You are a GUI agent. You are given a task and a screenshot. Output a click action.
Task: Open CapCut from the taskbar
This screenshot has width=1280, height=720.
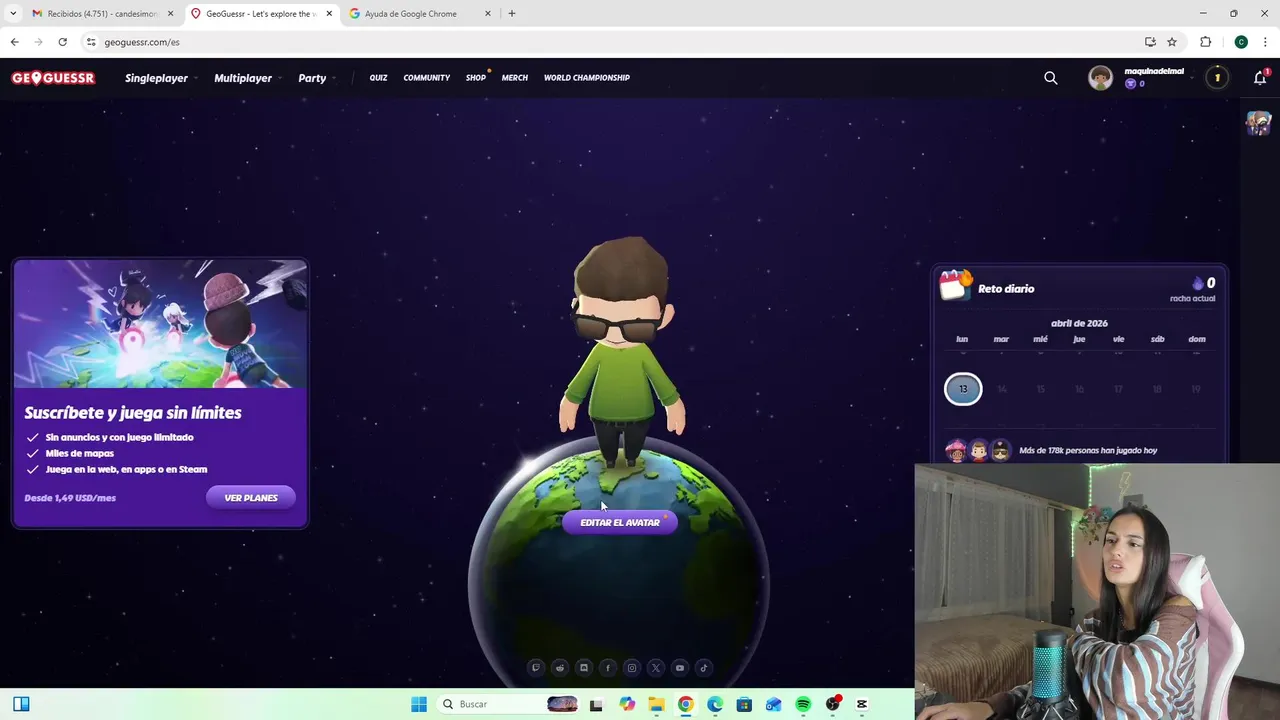tap(862, 704)
